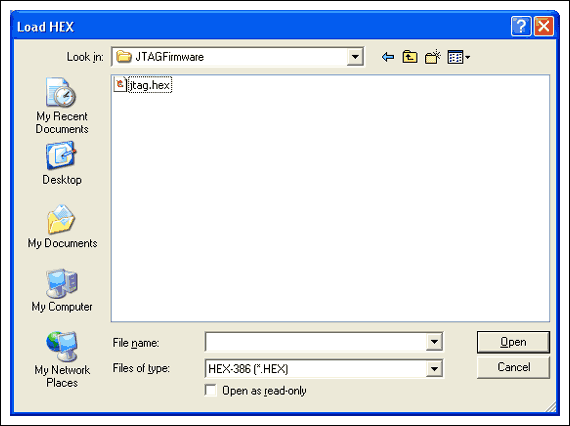Click the Open button
Viewport: 570px width, 426px height.
[x=513, y=342]
